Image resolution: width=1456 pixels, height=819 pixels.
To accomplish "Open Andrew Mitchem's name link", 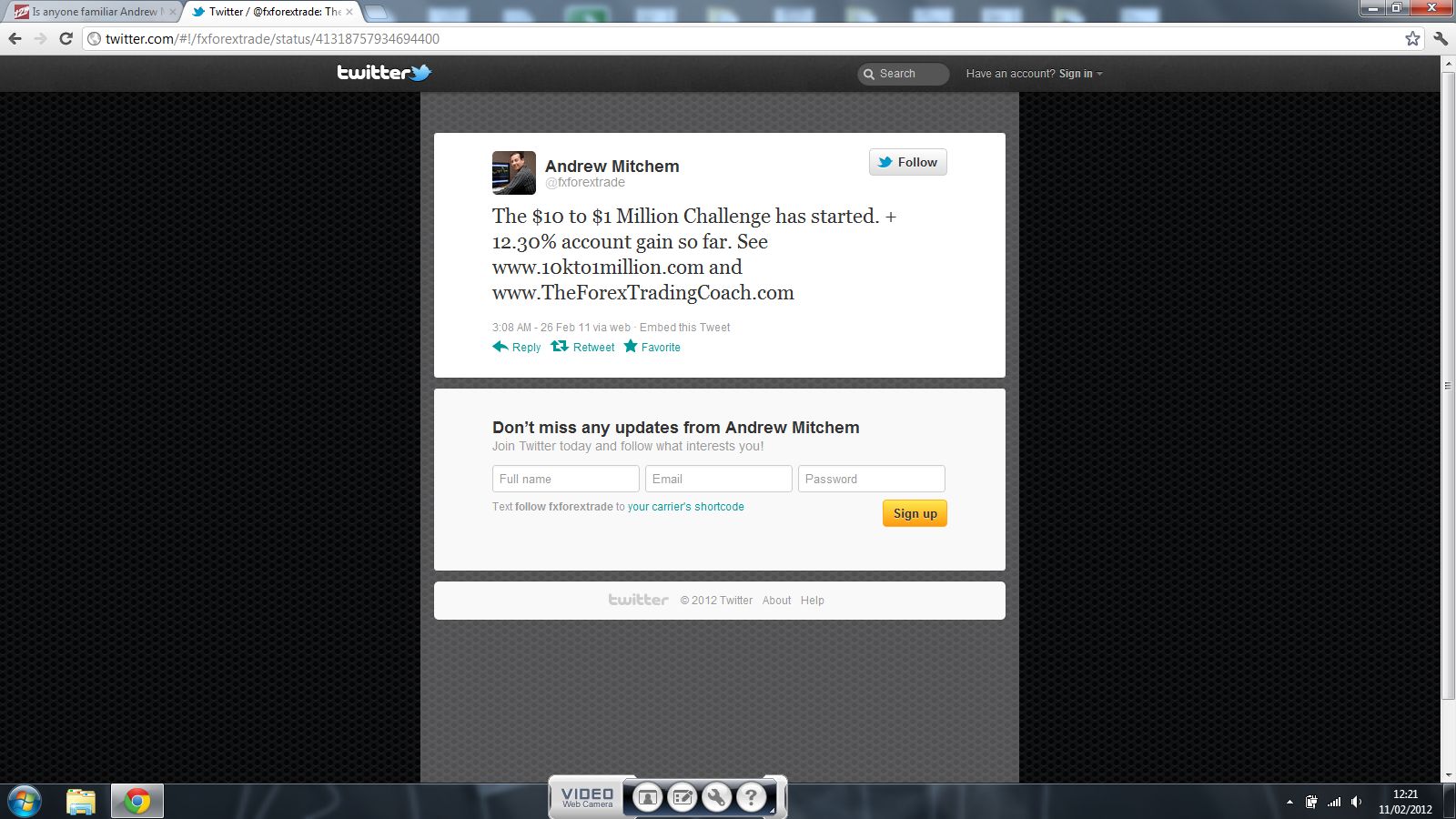I will point(612,166).
